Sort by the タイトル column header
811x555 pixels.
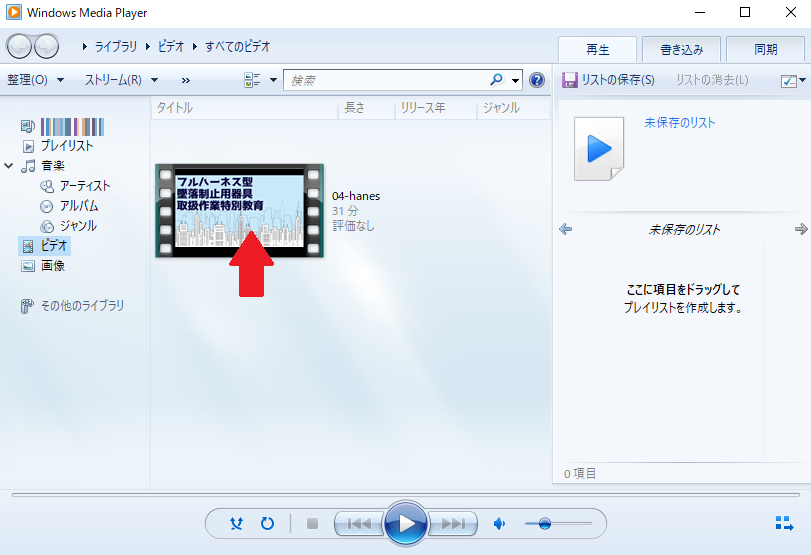pos(245,108)
